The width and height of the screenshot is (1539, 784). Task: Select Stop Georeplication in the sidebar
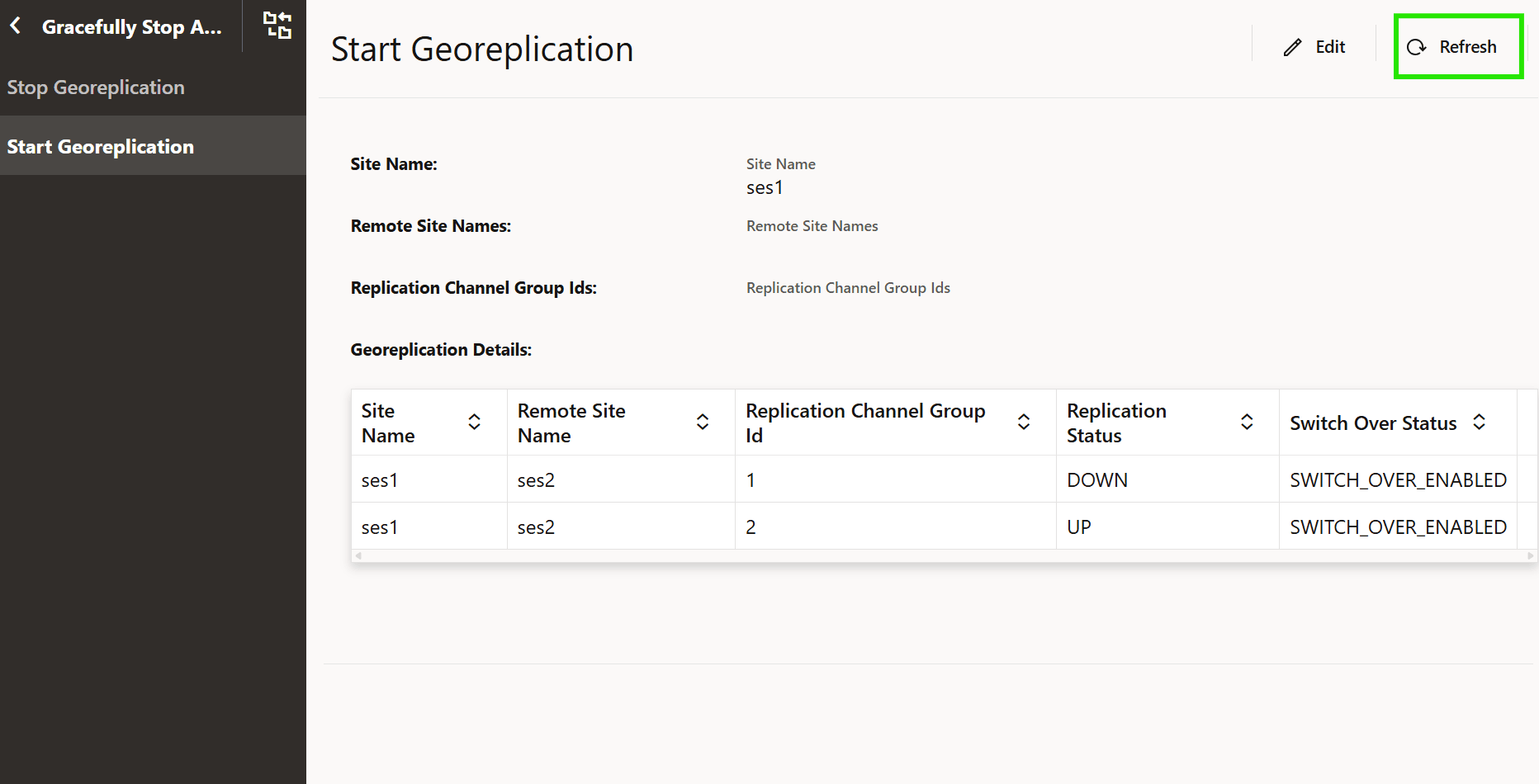tap(153, 87)
